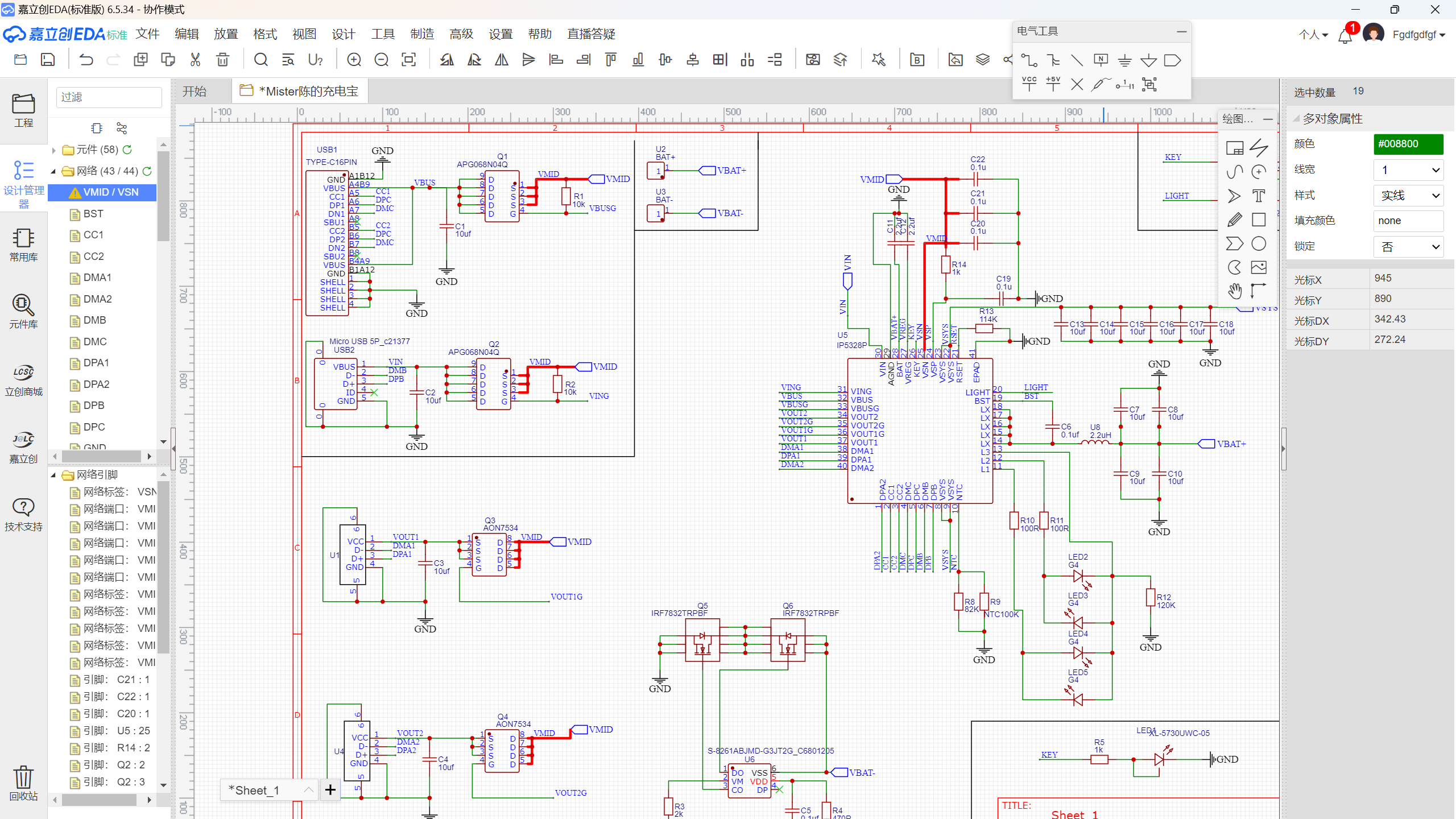
Task: Open the 锁定 lock dropdown
Action: 1408,247
